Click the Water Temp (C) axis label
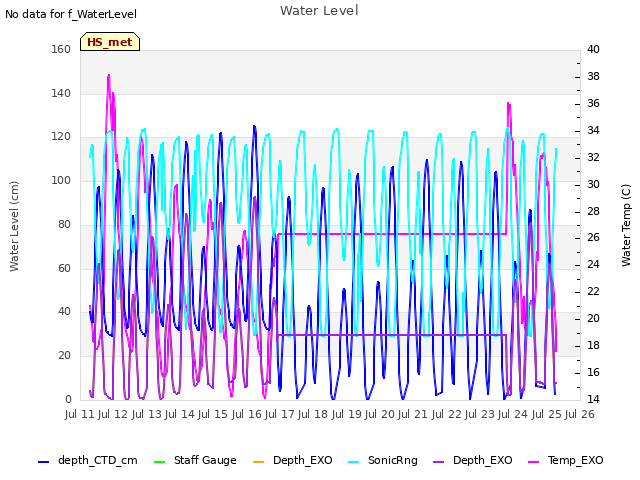640x480 pixels. (x=626, y=226)
